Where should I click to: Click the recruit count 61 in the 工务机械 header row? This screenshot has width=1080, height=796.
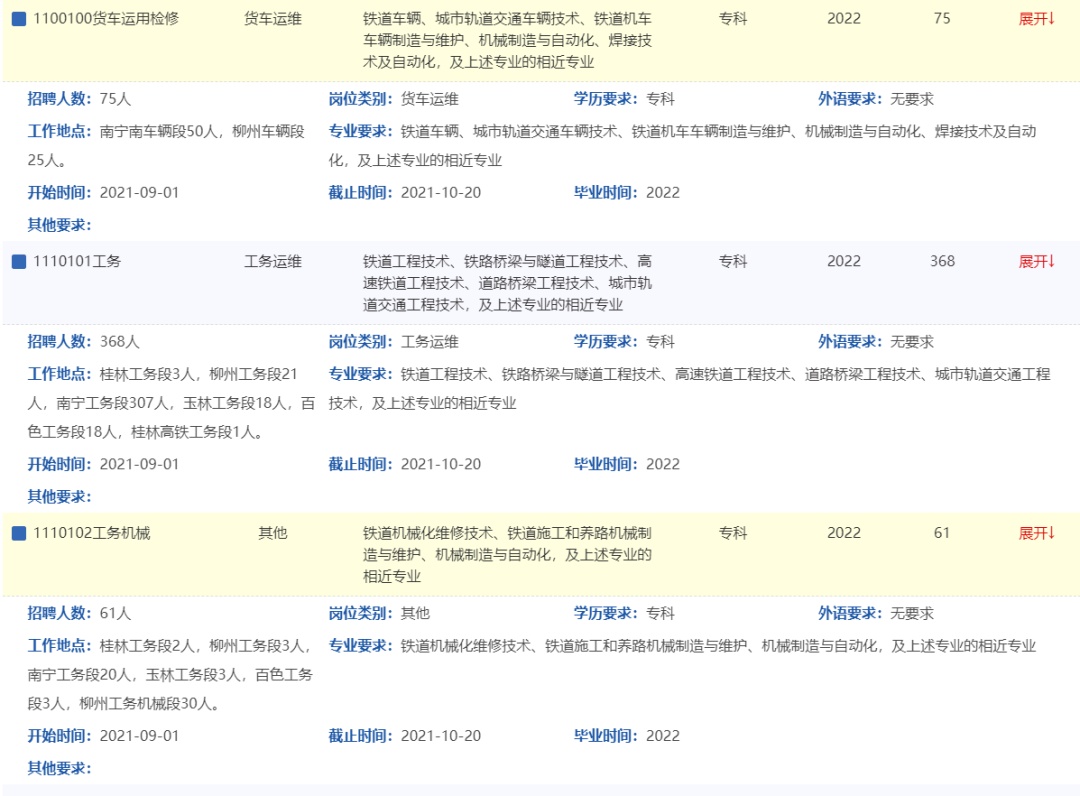(x=942, y=534)
